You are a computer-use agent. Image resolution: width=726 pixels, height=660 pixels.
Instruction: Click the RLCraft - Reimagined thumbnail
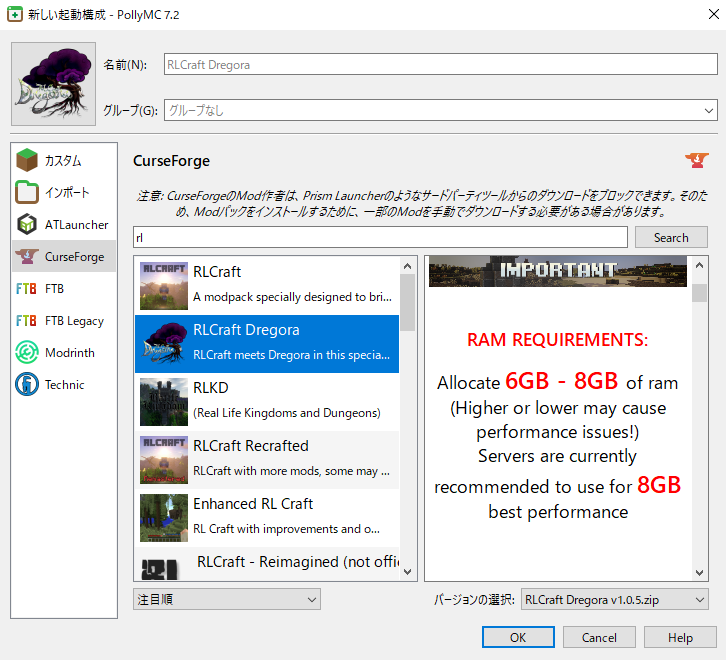coord(159,569)
